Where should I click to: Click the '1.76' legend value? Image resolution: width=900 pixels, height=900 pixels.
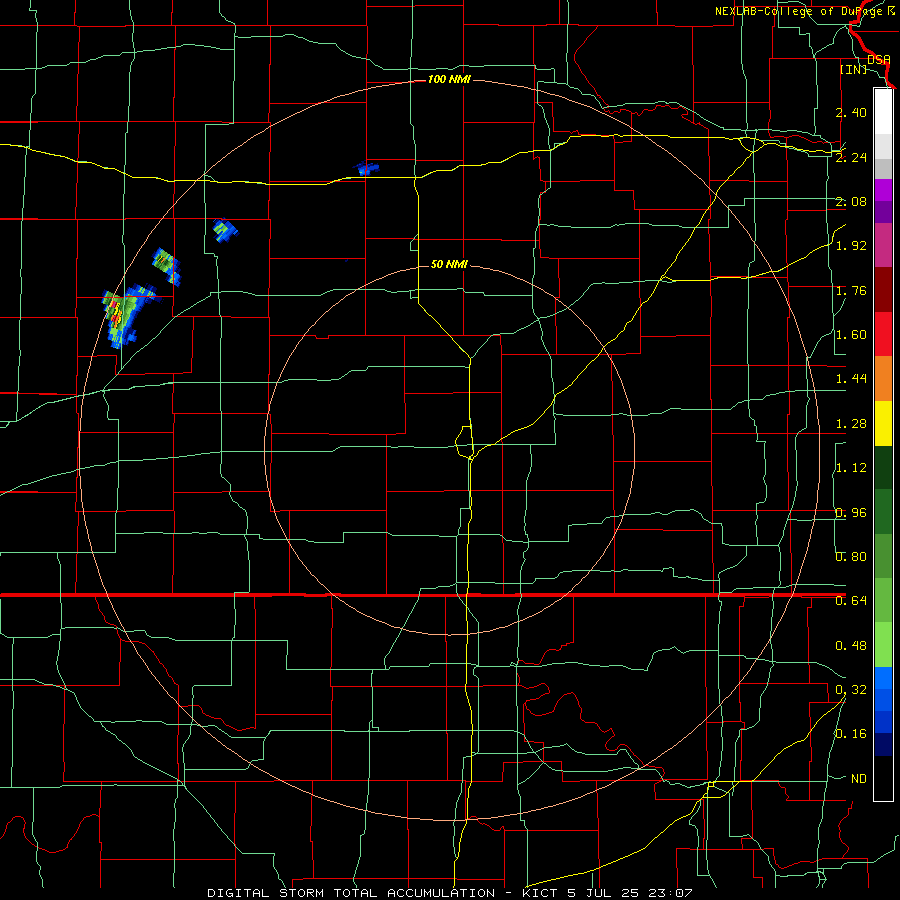tap(851, 290)
